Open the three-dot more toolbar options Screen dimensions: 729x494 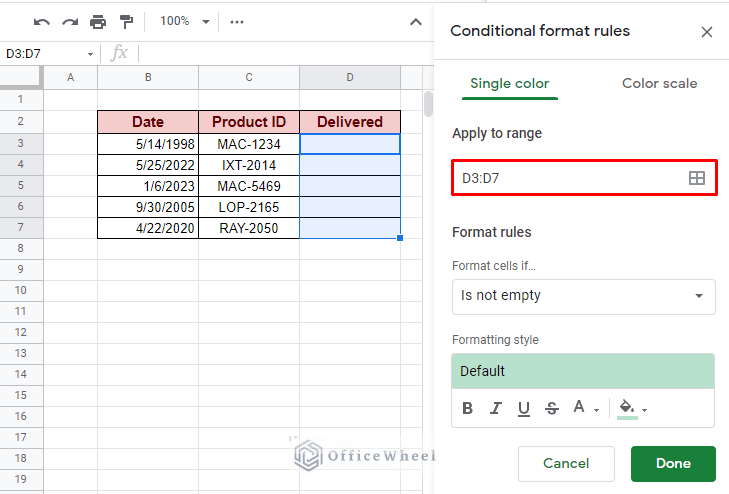click(237, 22)
